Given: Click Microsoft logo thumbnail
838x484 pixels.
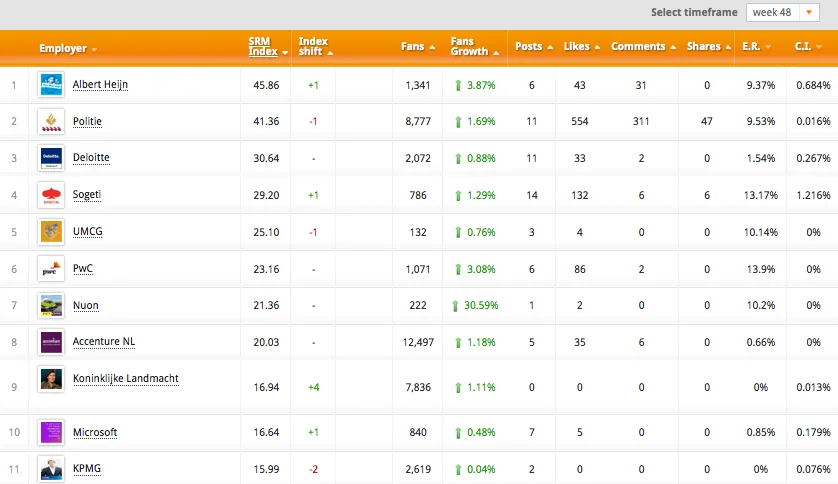Looking at the screenshot, I should (51, 432).
